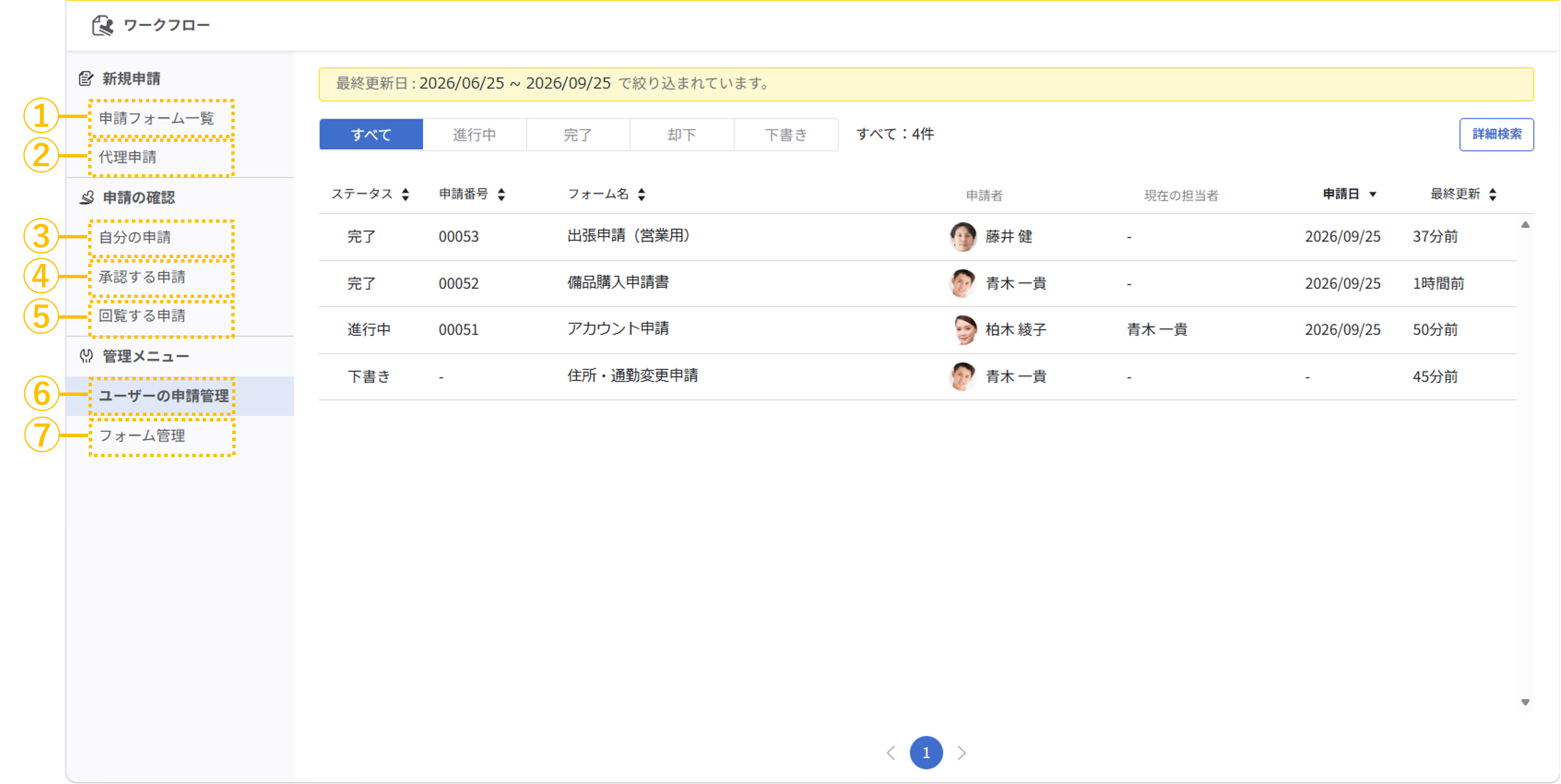
Task: Select the すべて filter tab
Action: click(x=371, y=134)
